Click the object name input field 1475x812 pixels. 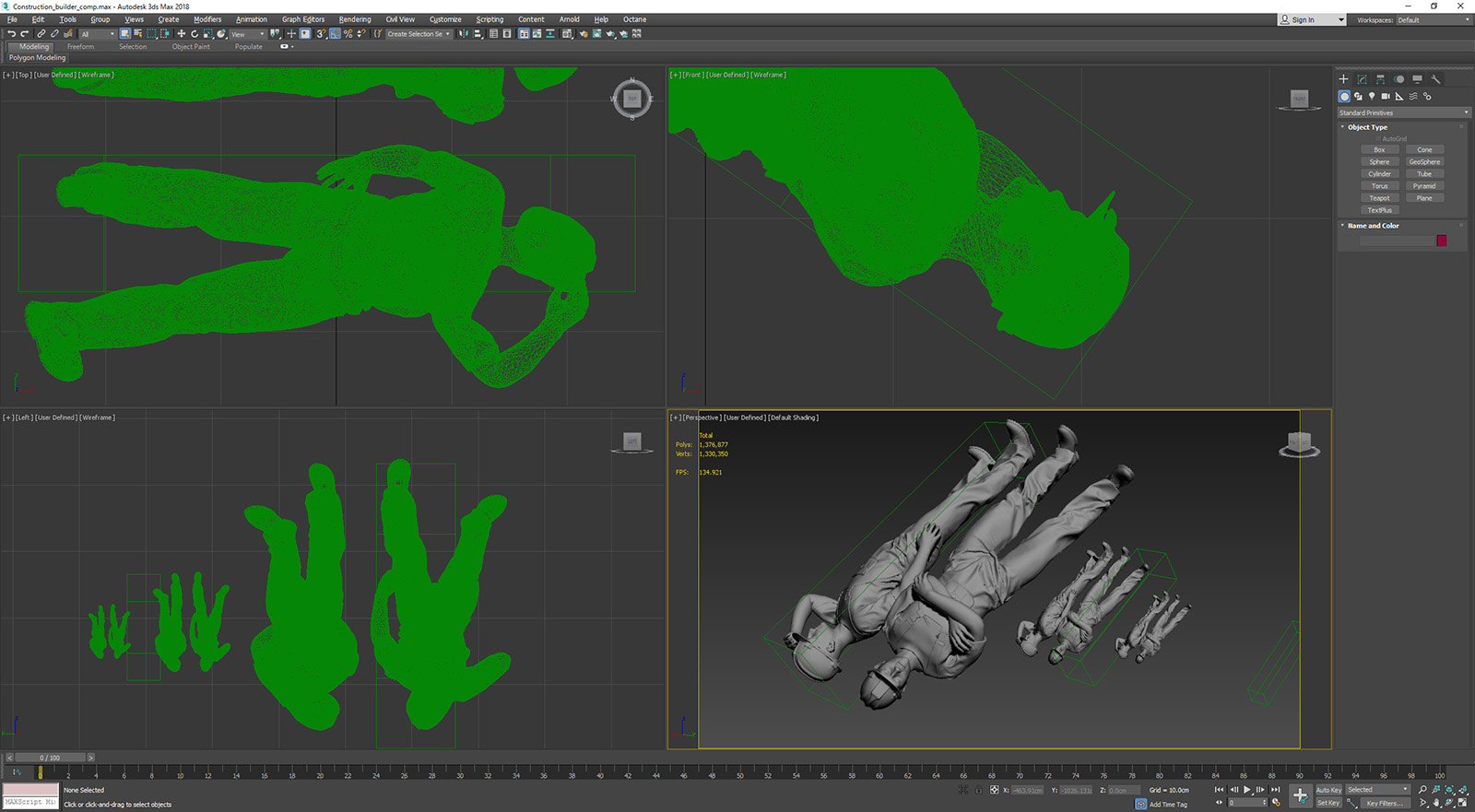click(x=1397, y=241)
